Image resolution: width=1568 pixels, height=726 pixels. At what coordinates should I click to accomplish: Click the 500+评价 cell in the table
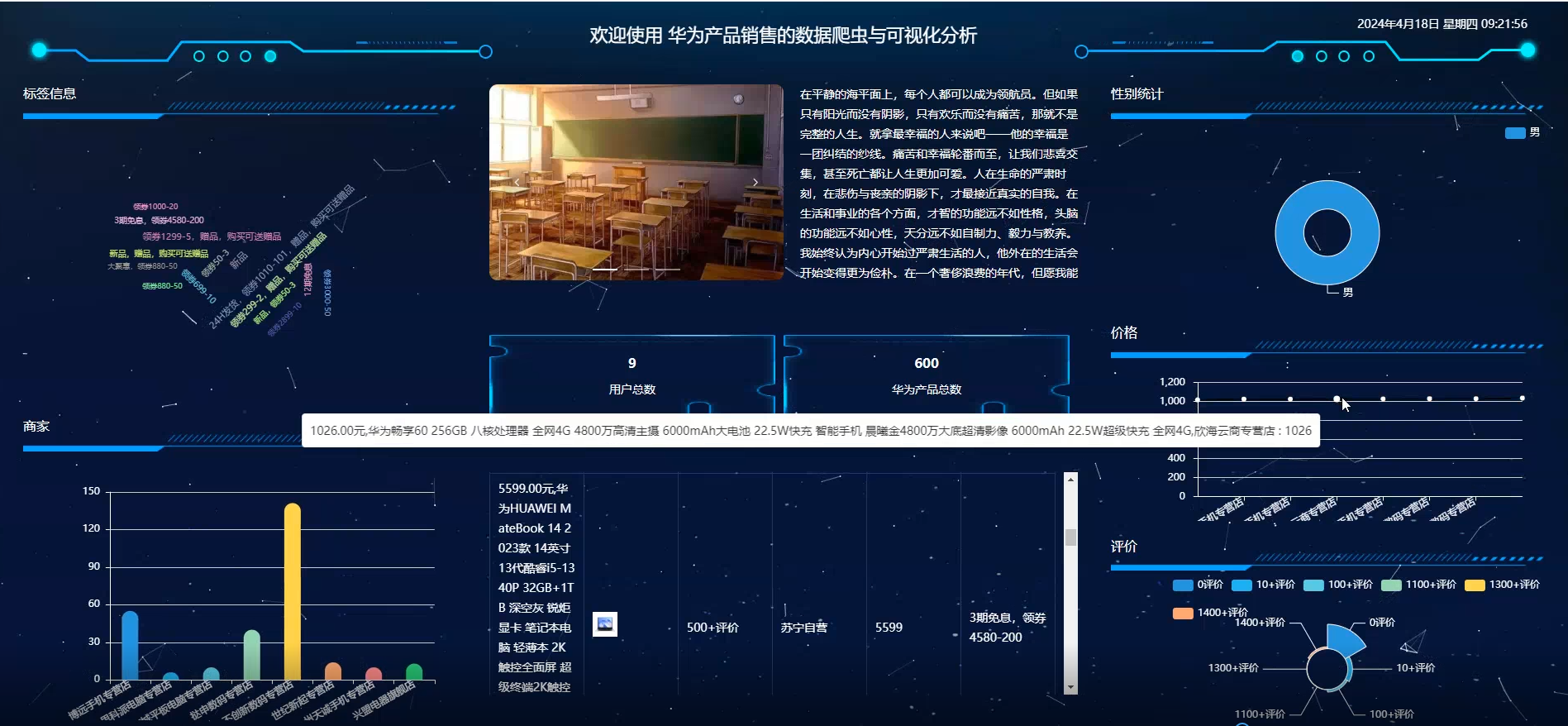(713, 628)
